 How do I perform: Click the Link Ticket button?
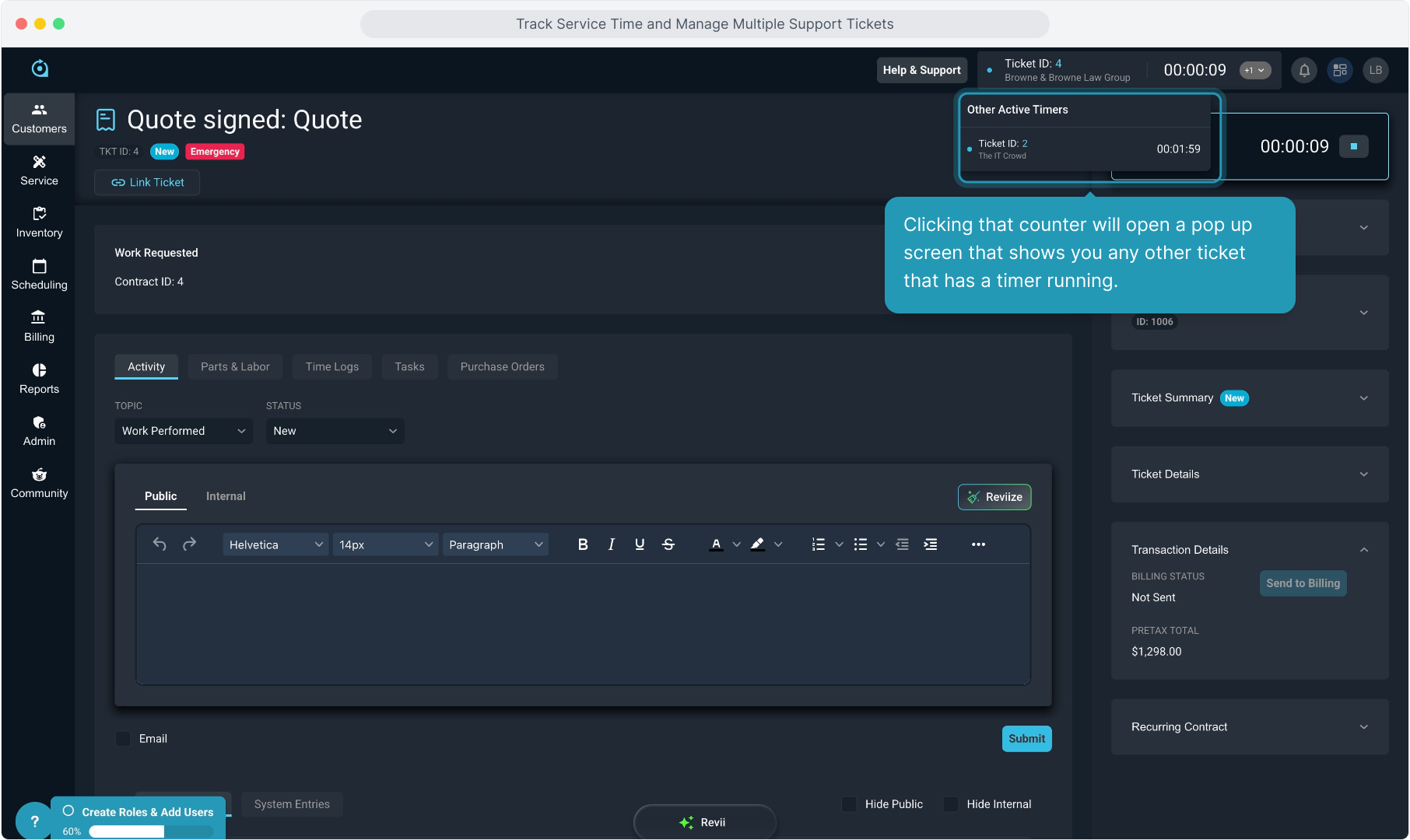[x=147, y=183]
